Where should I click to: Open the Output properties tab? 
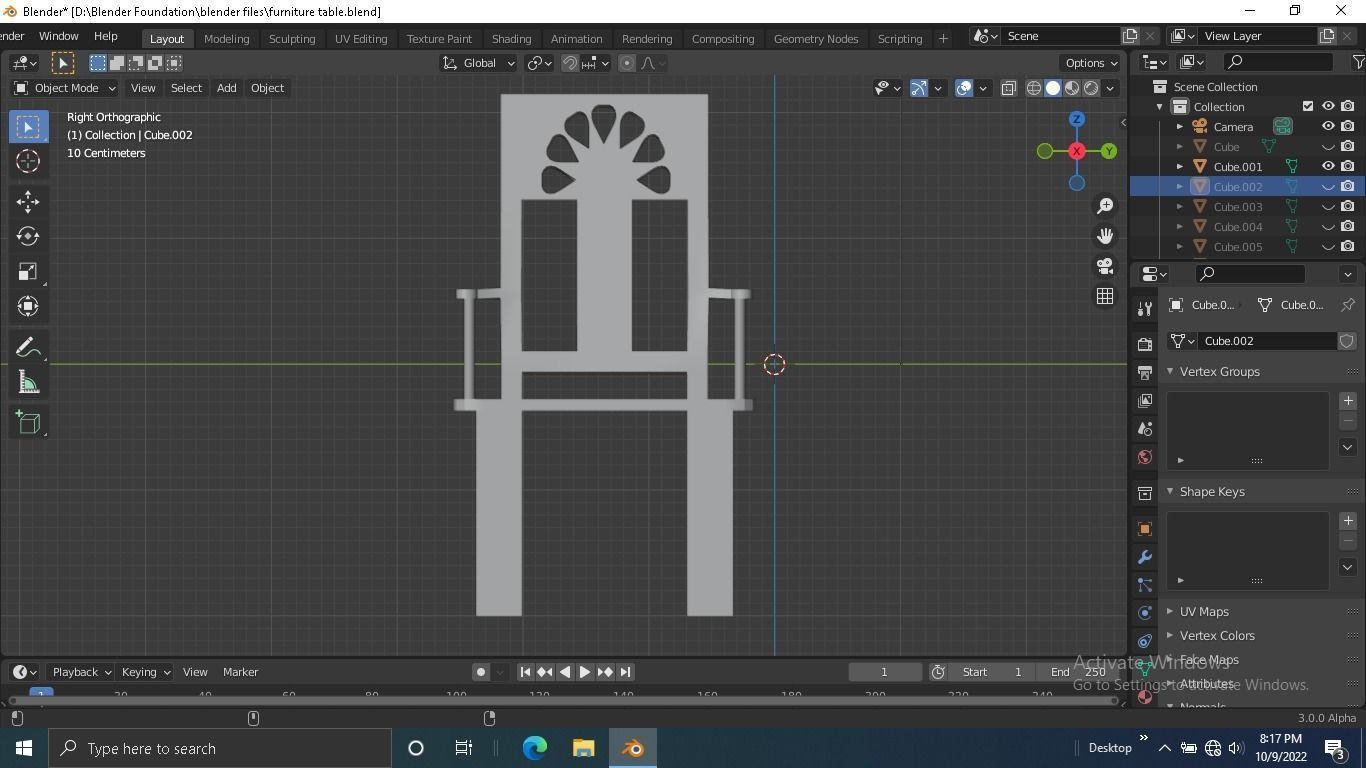coord(1145,372)
